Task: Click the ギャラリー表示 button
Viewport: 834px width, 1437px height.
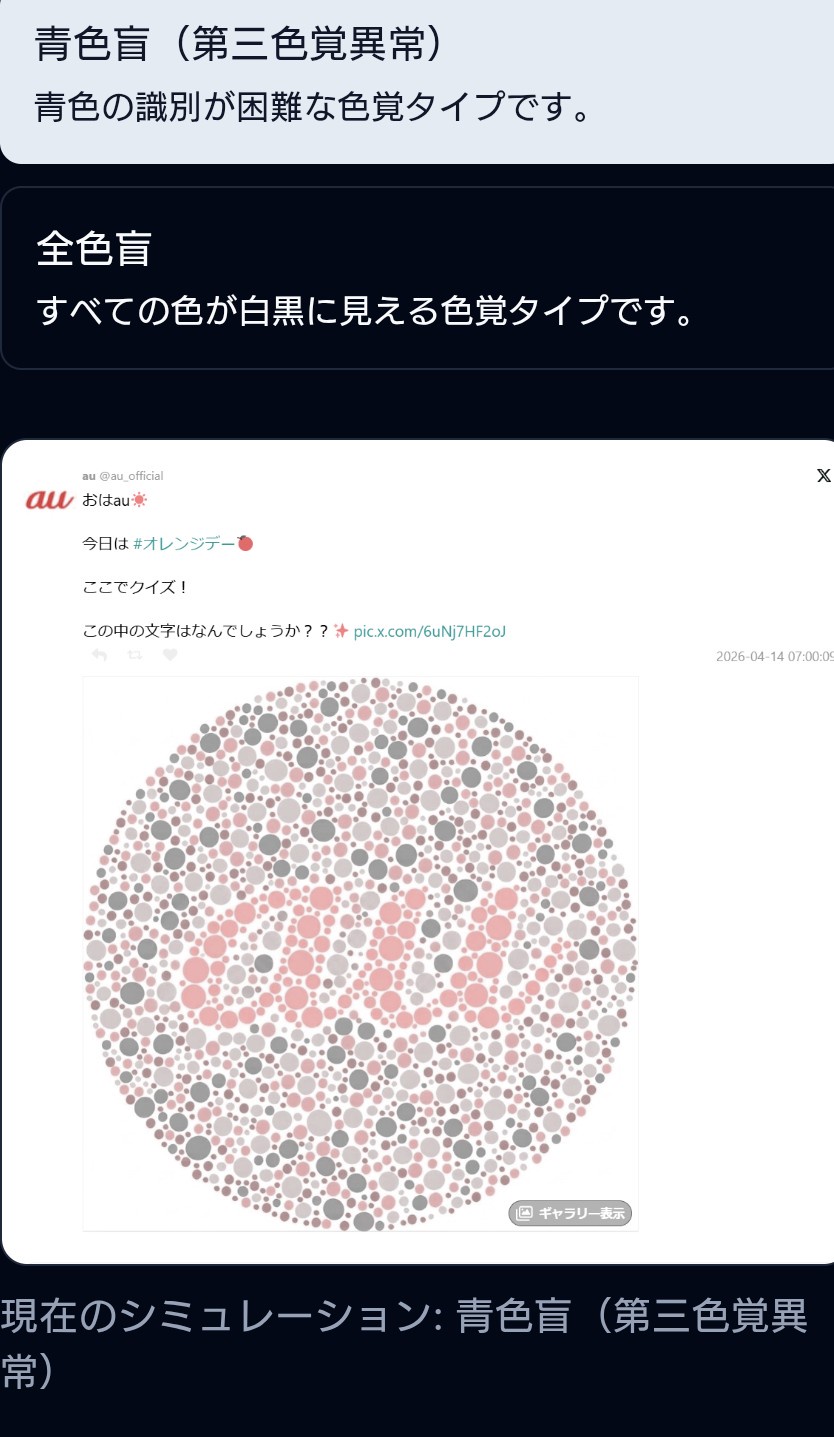Action: click(571, 1214)
